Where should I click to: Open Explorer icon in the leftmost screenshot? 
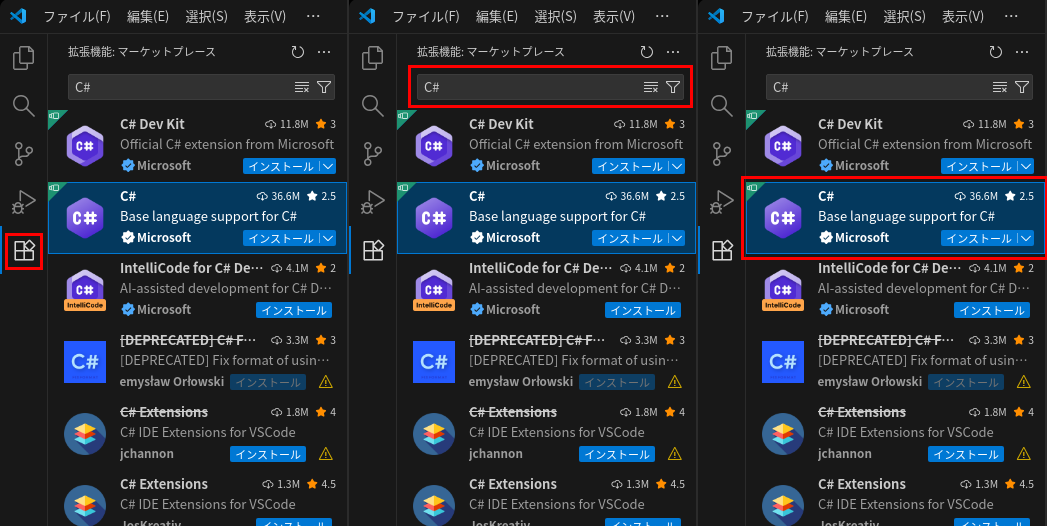point(24,59)
